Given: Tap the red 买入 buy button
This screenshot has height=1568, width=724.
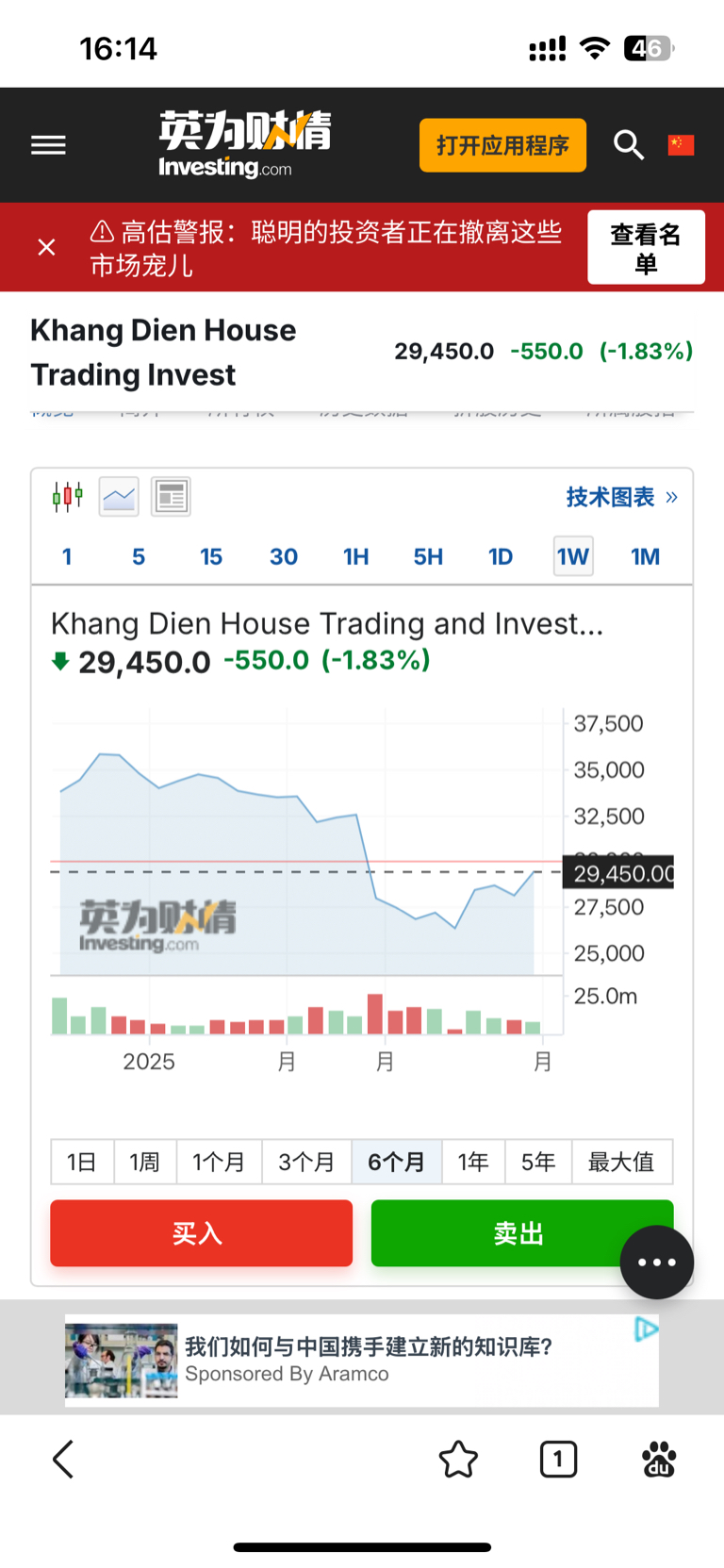Looking at the screenshot, I should point(201,1233).
